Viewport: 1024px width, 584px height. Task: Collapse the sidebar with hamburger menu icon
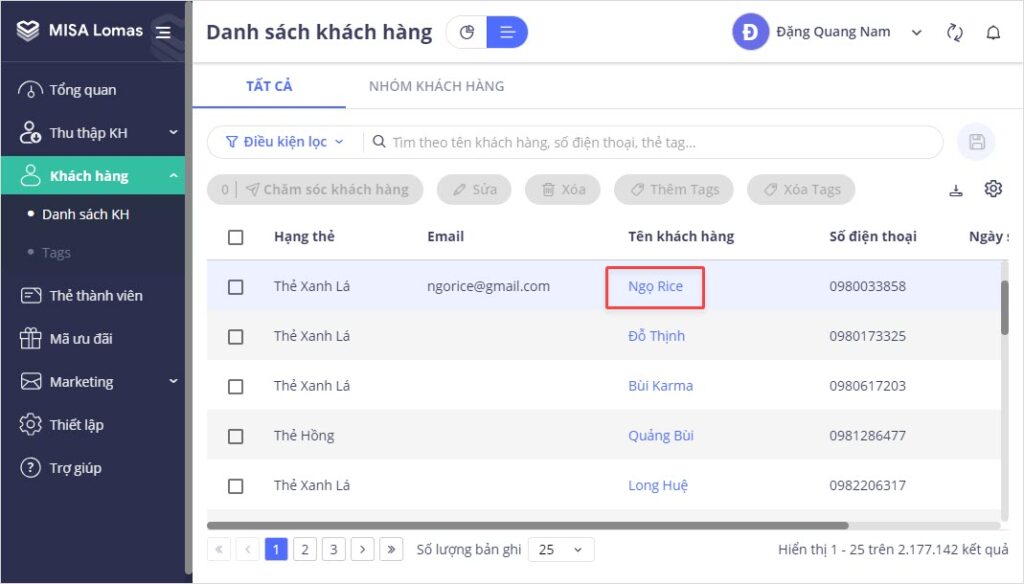[x=163, y=31]
